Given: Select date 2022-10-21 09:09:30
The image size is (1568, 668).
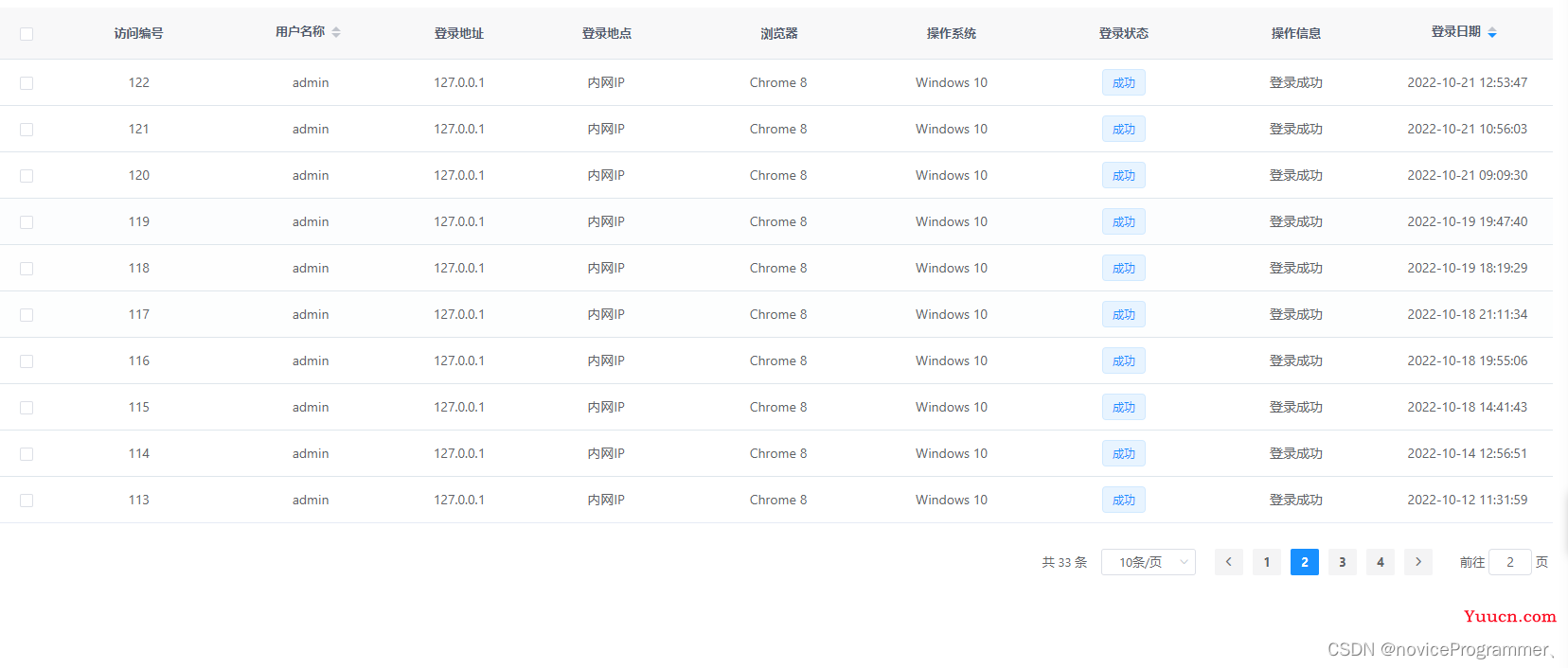Looking at the screenshot, I should pos(1468,175).
